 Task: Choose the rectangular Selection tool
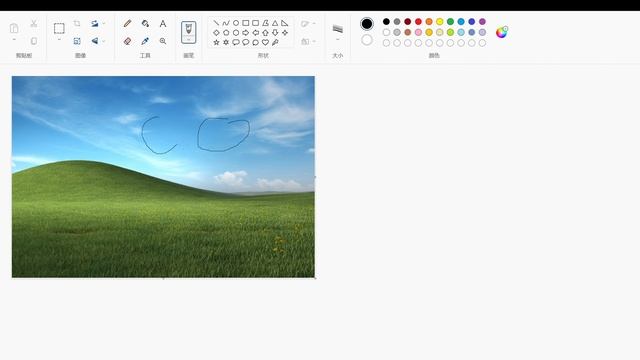tap(59, 28)
